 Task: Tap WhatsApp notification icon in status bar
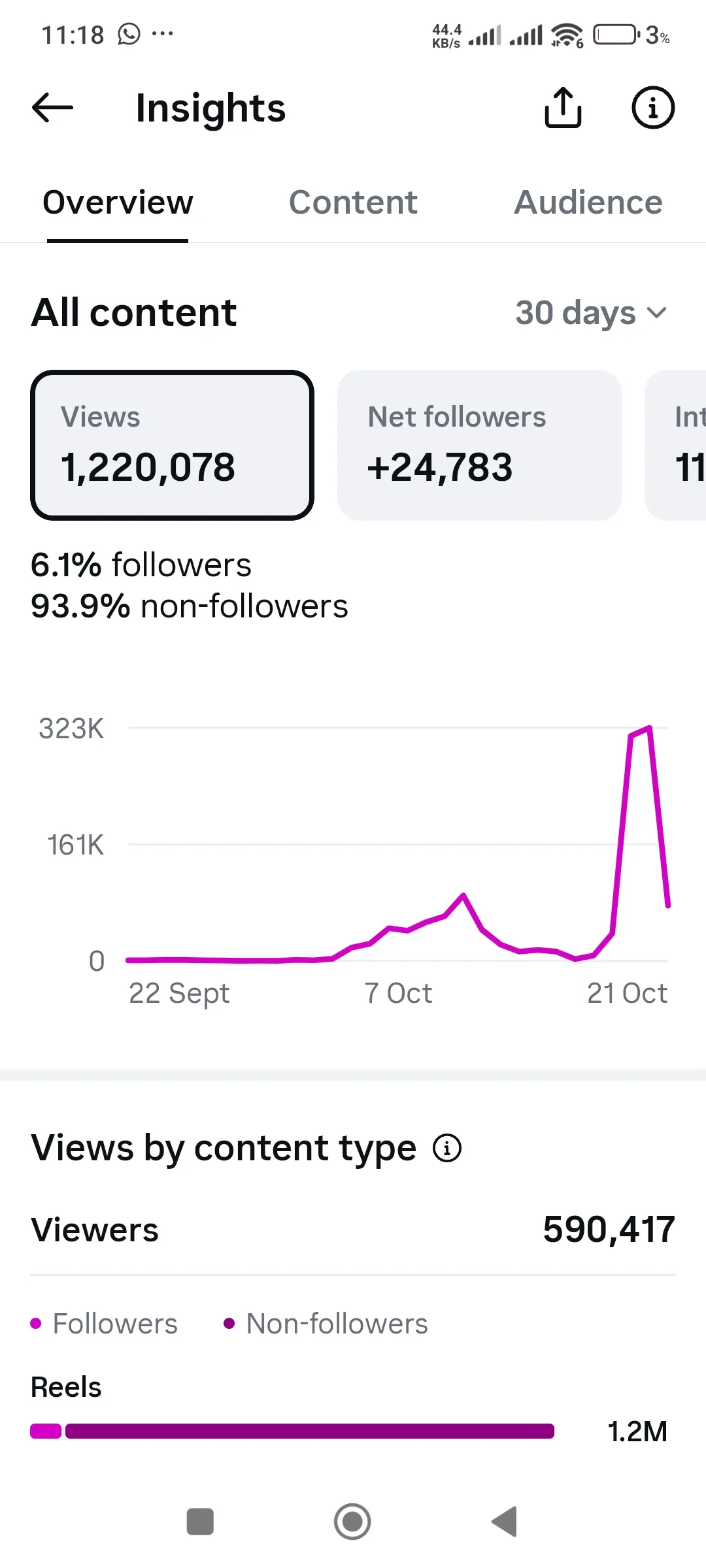(x=129, y=34)
